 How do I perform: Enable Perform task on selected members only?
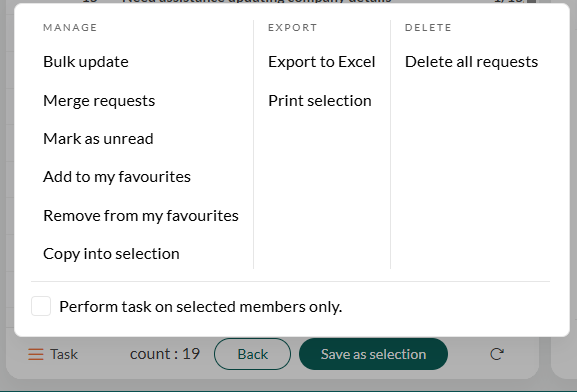point(41,306)
